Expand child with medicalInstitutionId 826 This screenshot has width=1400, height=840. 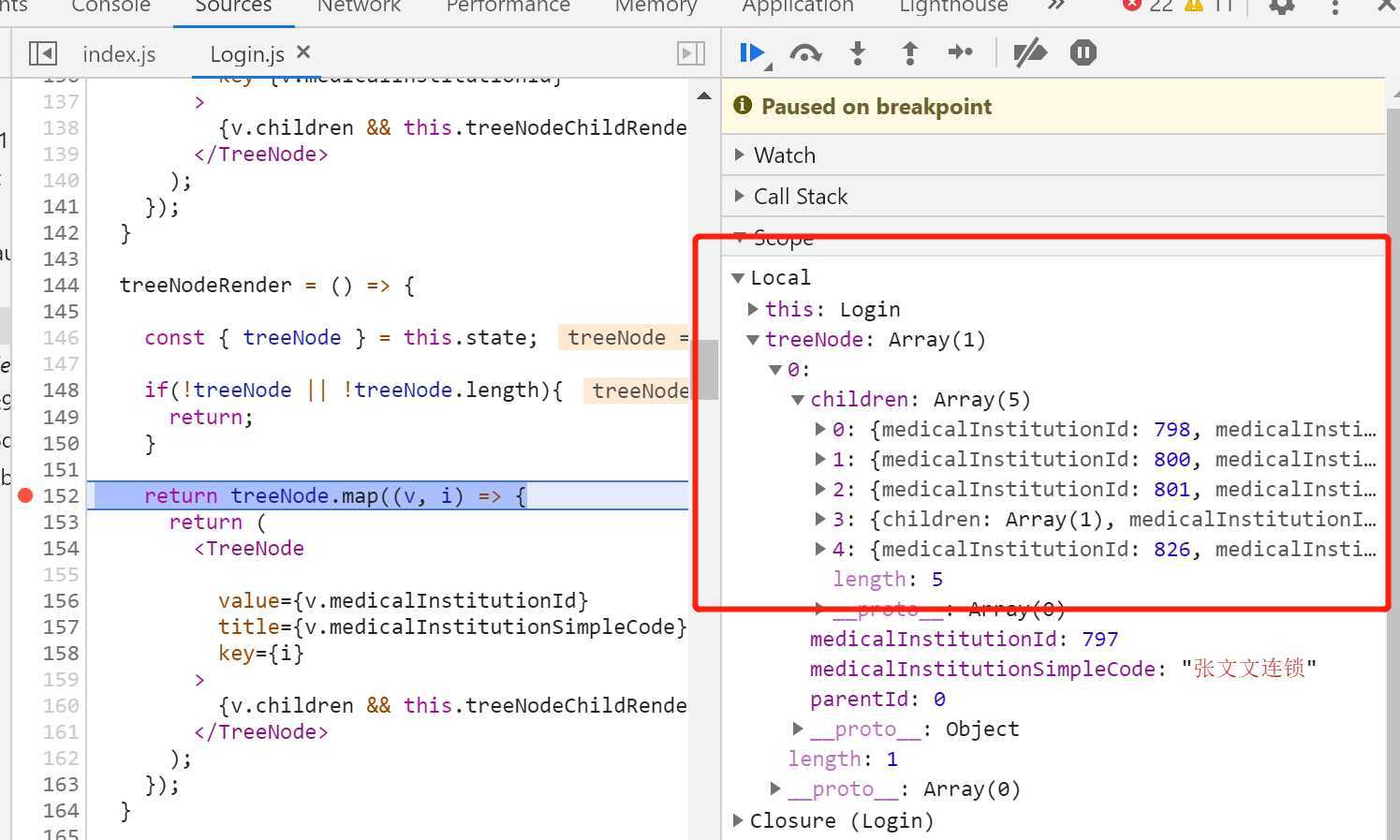pyautogui.click(x=820, y=550)
